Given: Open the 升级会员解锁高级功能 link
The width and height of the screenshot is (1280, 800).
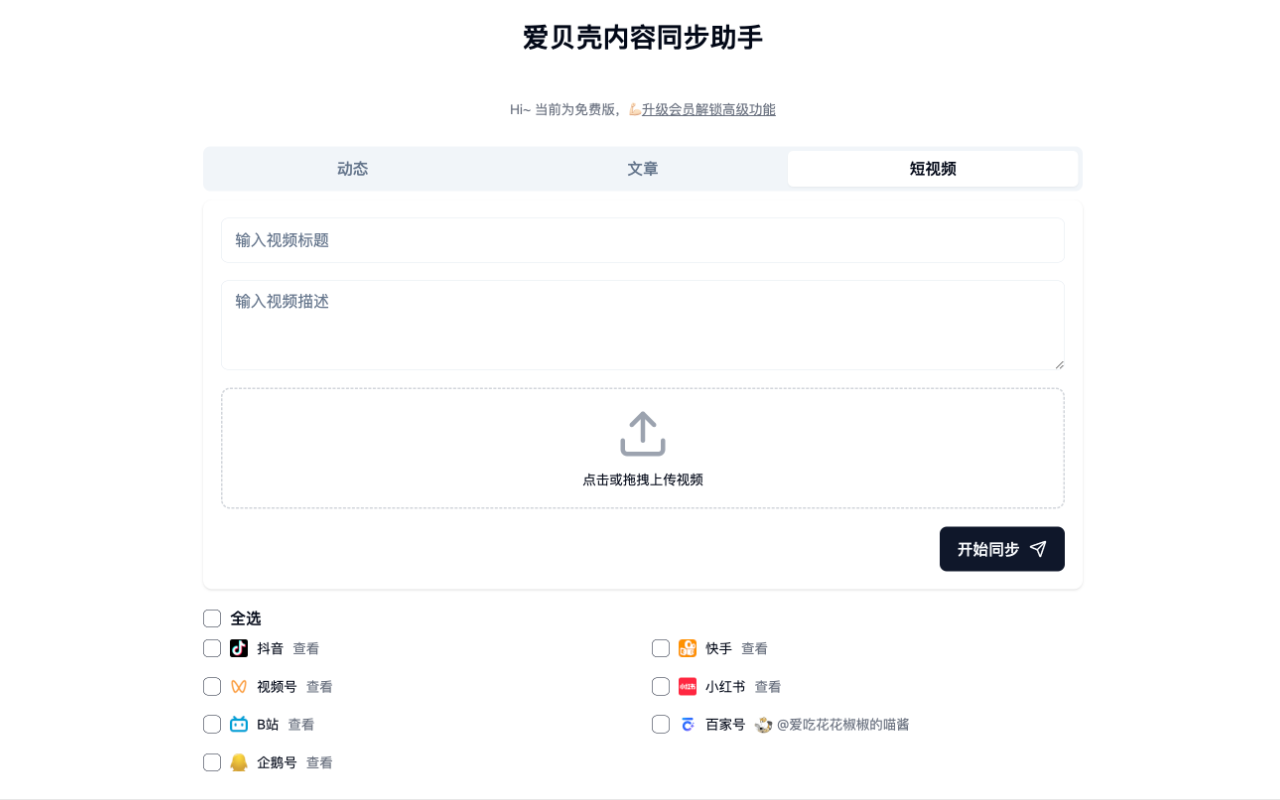Looking at the screenshot, I should click(x=709, y=109).
